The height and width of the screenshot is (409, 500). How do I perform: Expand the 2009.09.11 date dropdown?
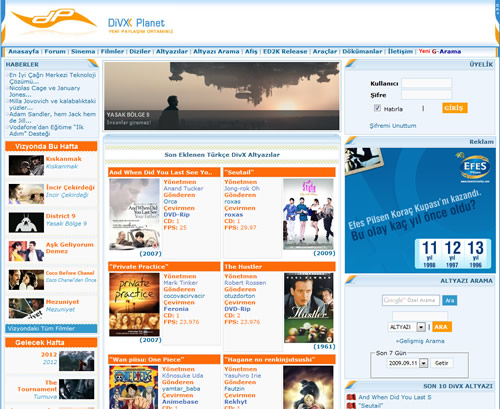point(423,363)
